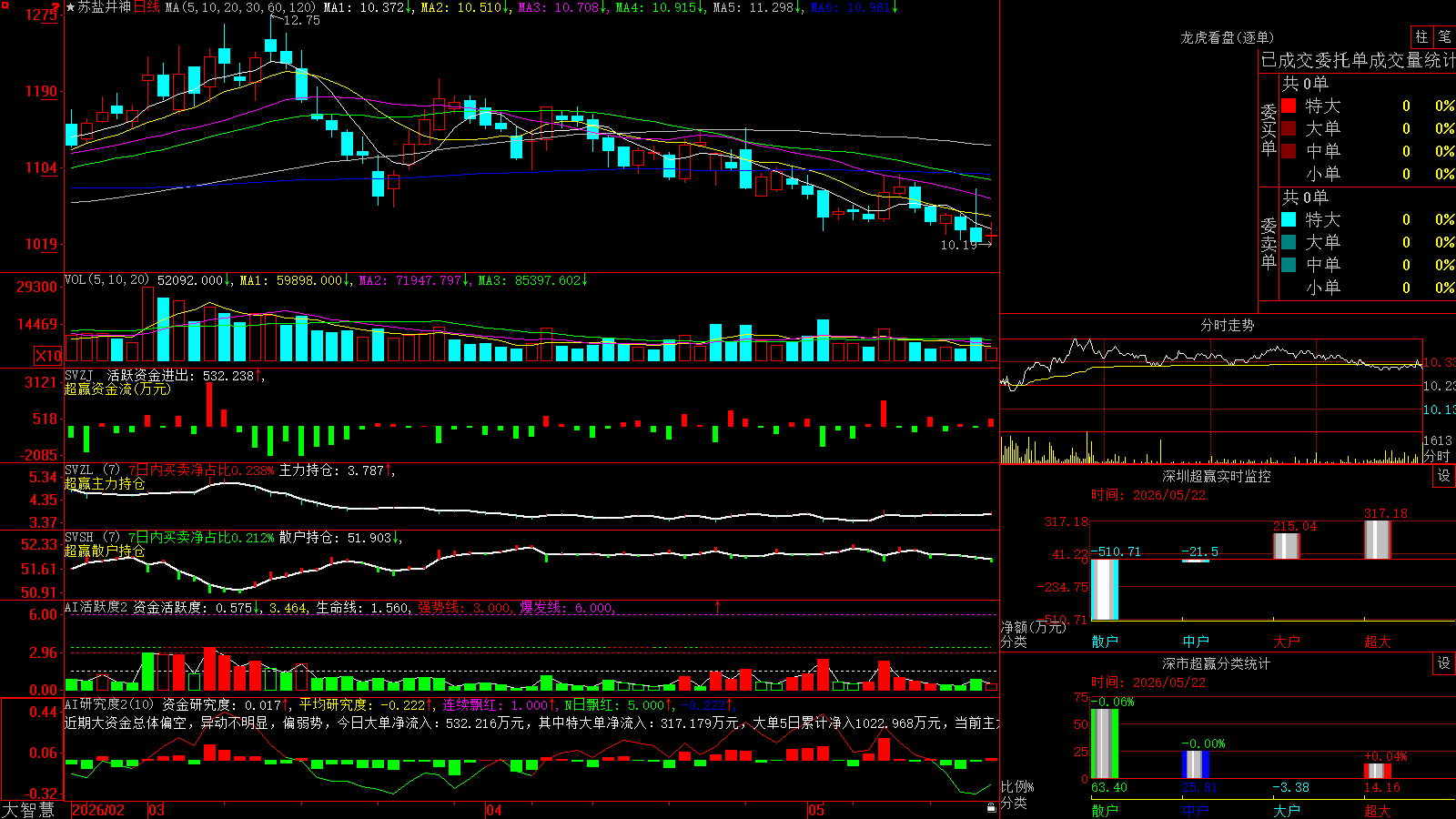The height and width of the screenshot is (819, 1456).
Task: Click 散户 category label in 深圳超赢实时监控
Action: coord(1105,642)
